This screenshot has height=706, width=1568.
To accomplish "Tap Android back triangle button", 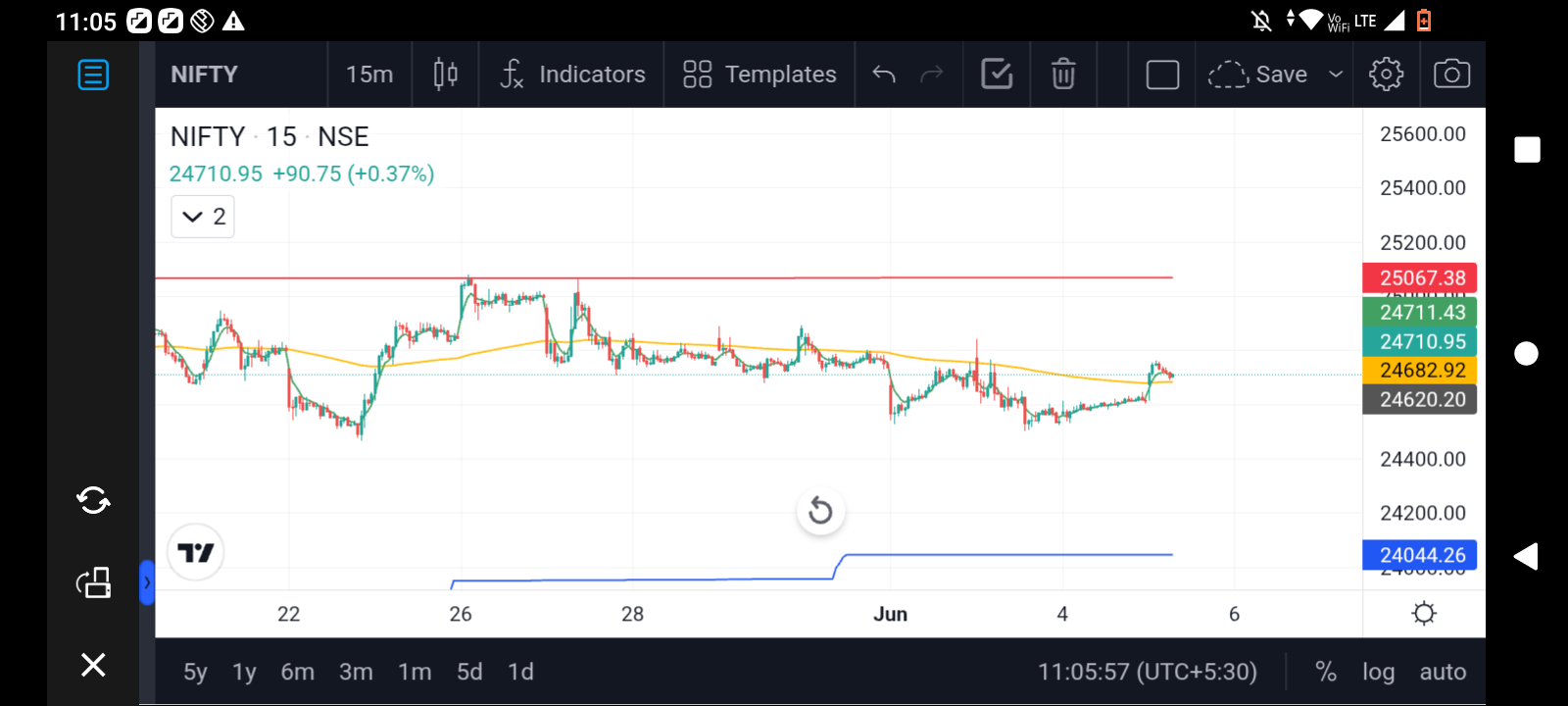I will pos(1526,556).
